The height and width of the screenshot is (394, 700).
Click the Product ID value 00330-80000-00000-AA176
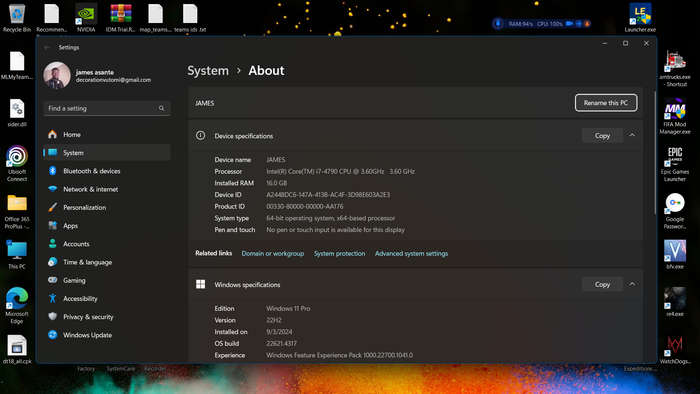click(x=305, y=206)
